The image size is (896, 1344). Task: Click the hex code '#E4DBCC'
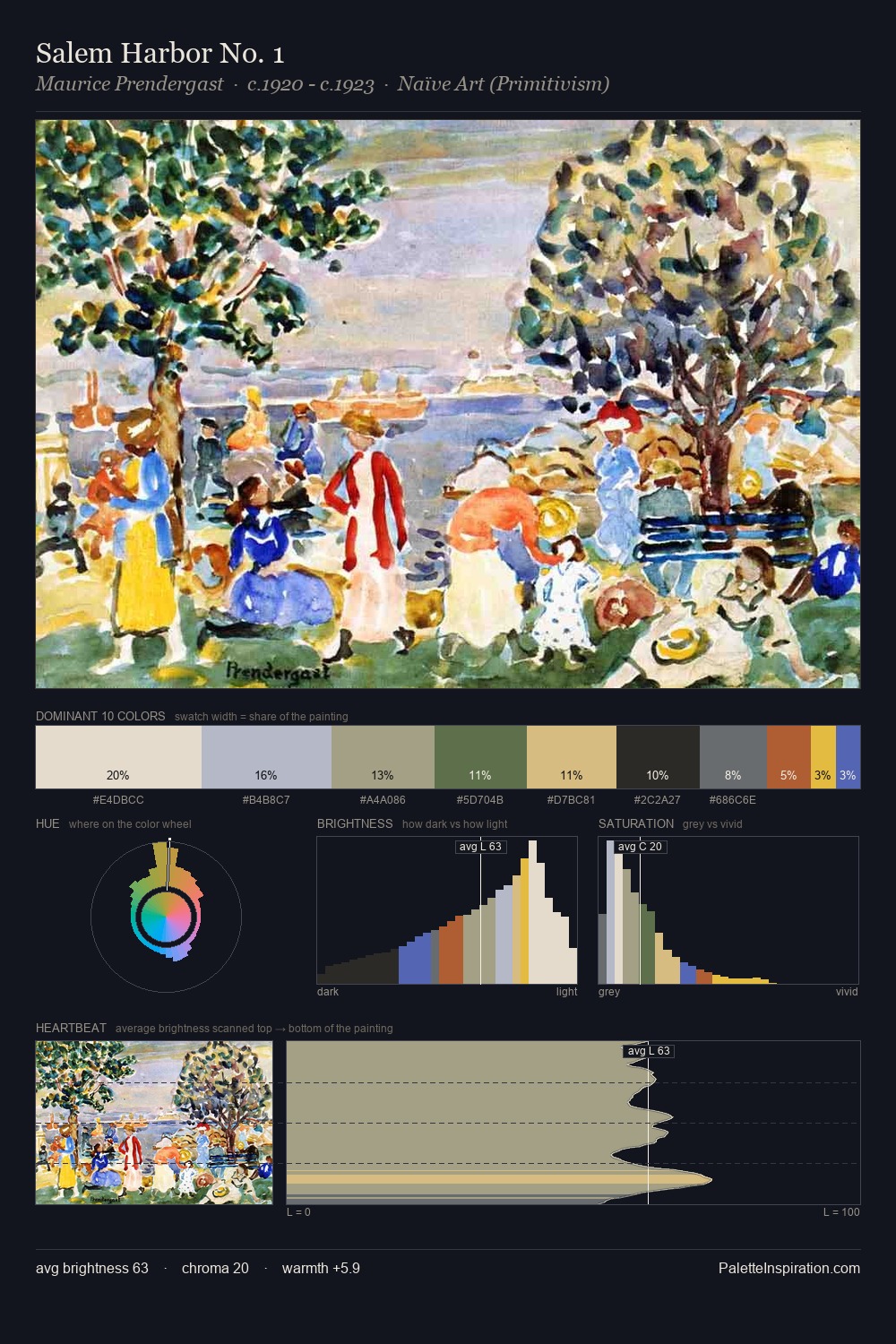click(x=118, y=799)
